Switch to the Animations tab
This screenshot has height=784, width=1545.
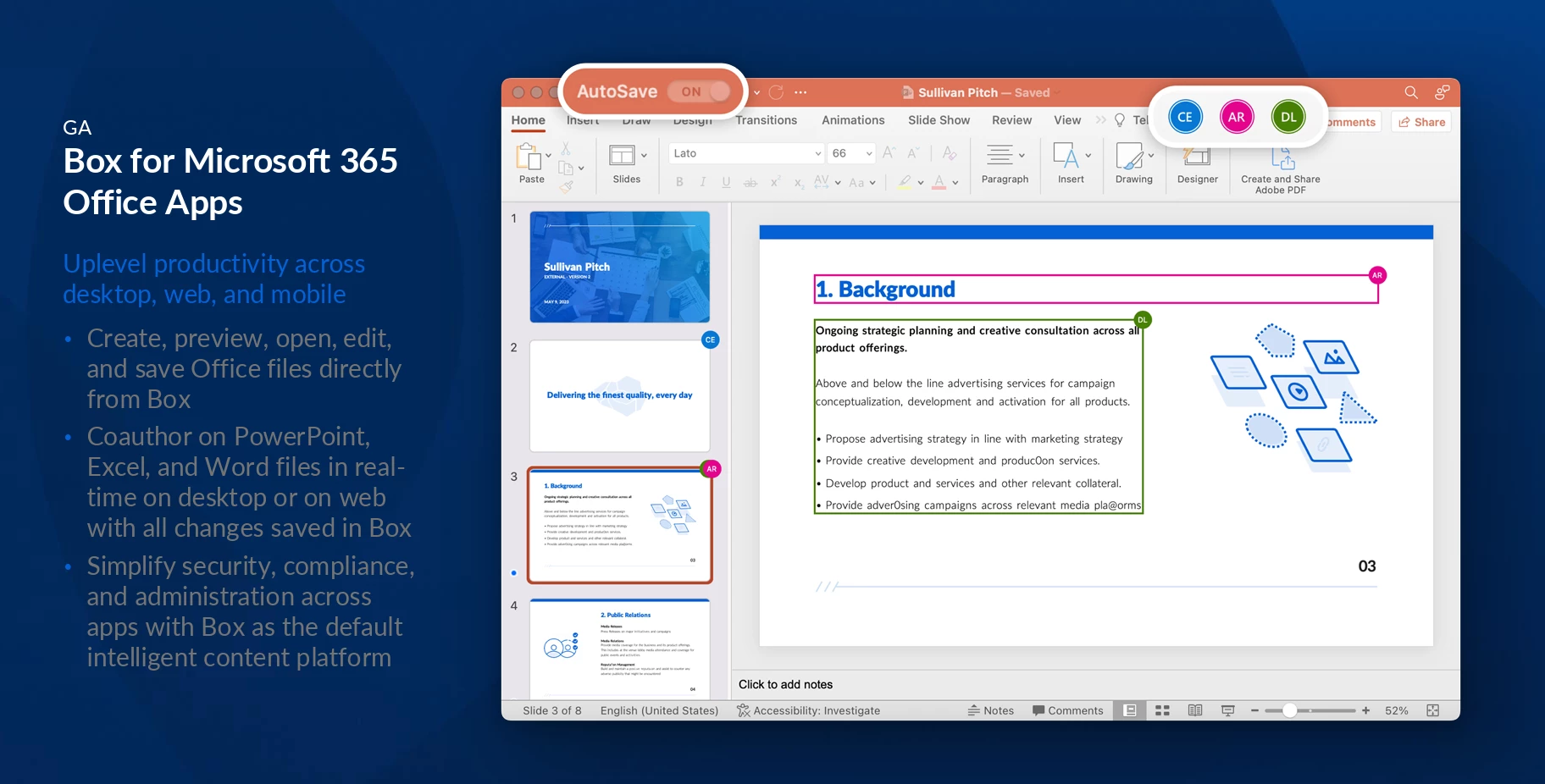point(853,120)
